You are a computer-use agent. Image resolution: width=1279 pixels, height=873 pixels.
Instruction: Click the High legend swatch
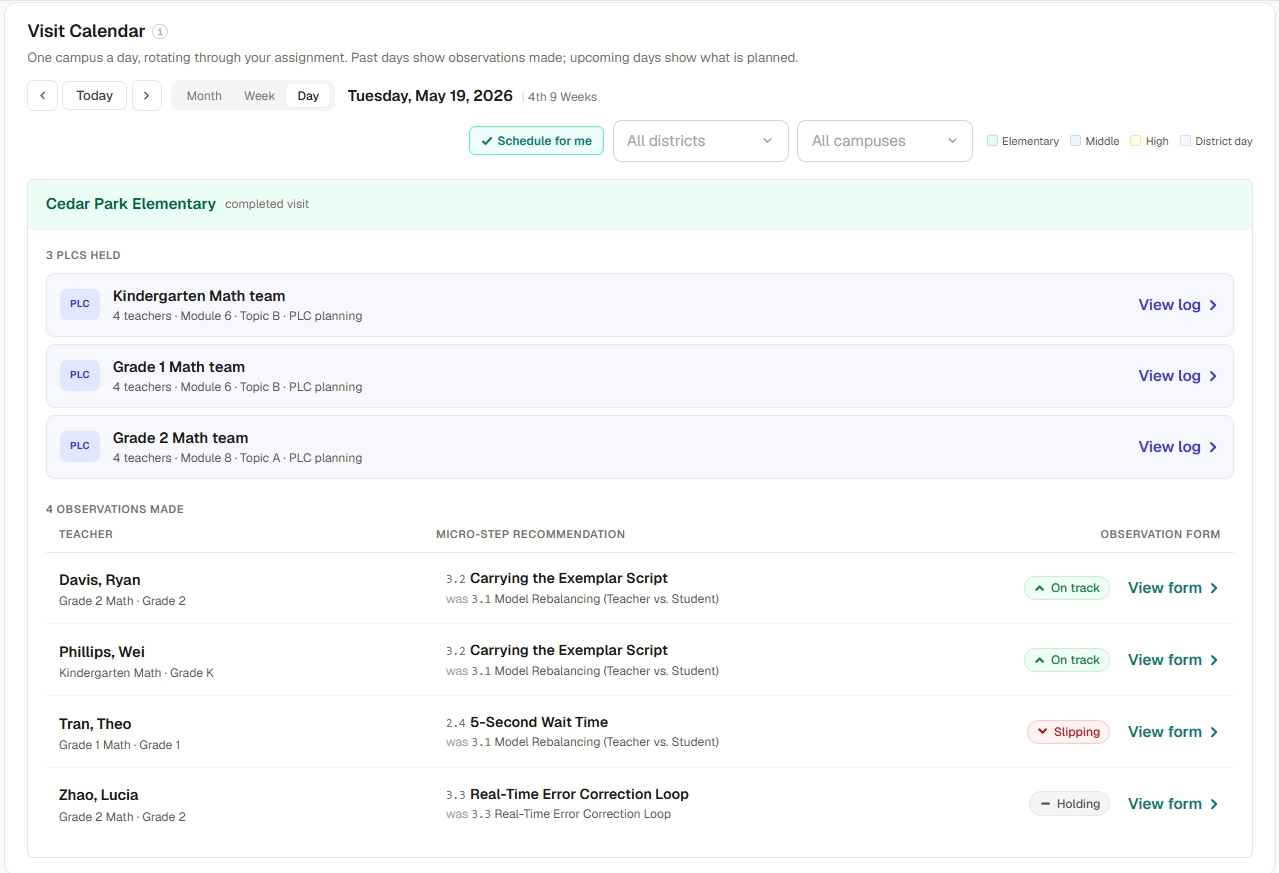click(x=1135, y=141)
